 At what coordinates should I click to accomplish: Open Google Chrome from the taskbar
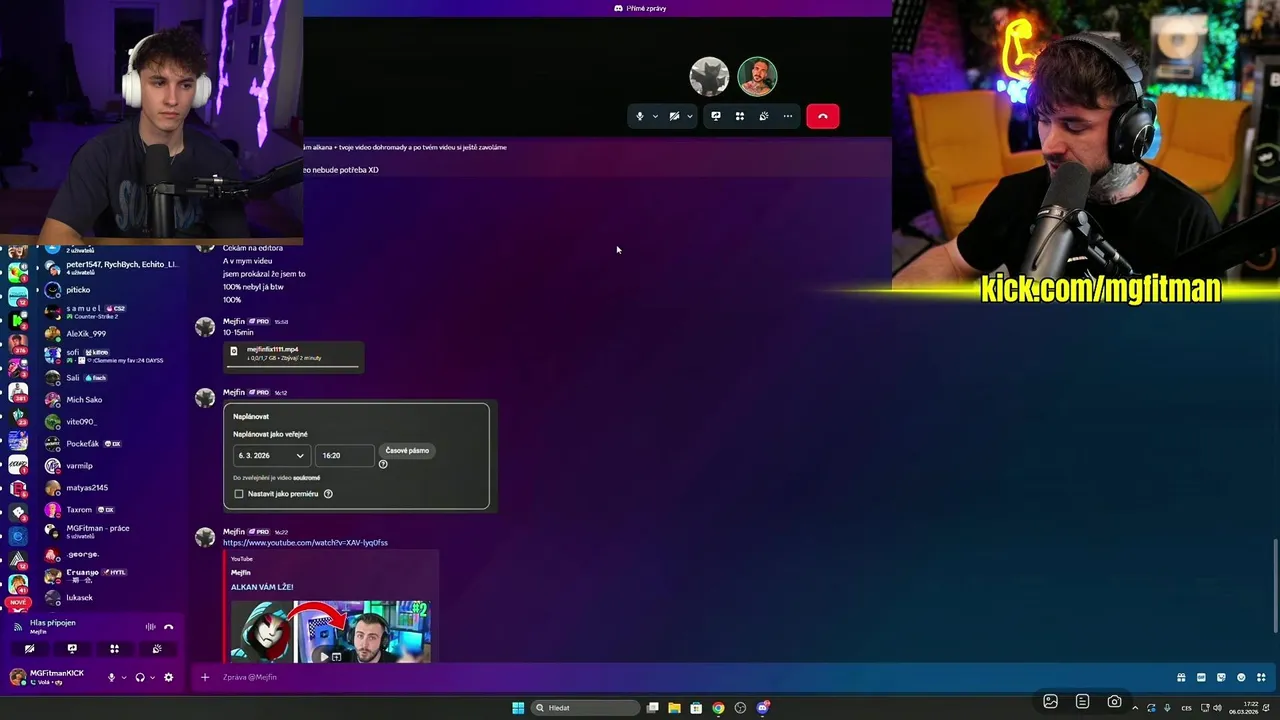click(x=718, y=708)
